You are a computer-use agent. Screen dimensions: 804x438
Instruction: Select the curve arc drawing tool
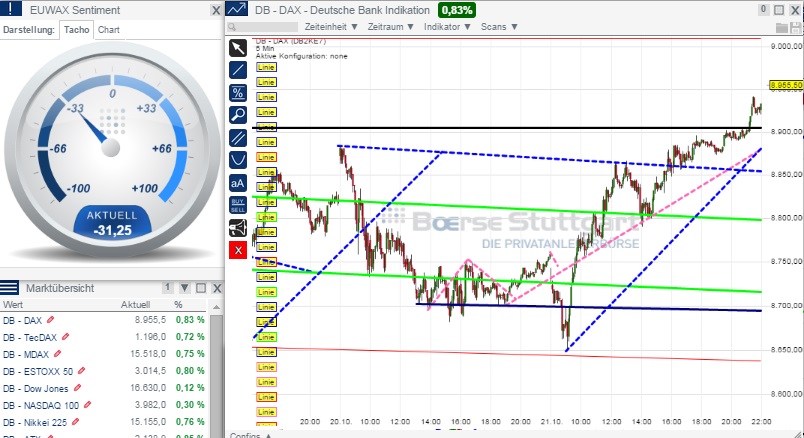[x=238, y=160]
